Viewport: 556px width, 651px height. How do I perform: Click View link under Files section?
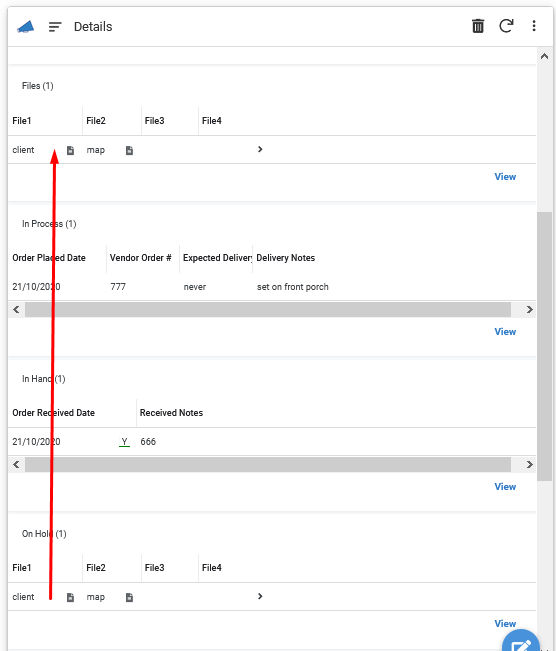coord(505,177)
